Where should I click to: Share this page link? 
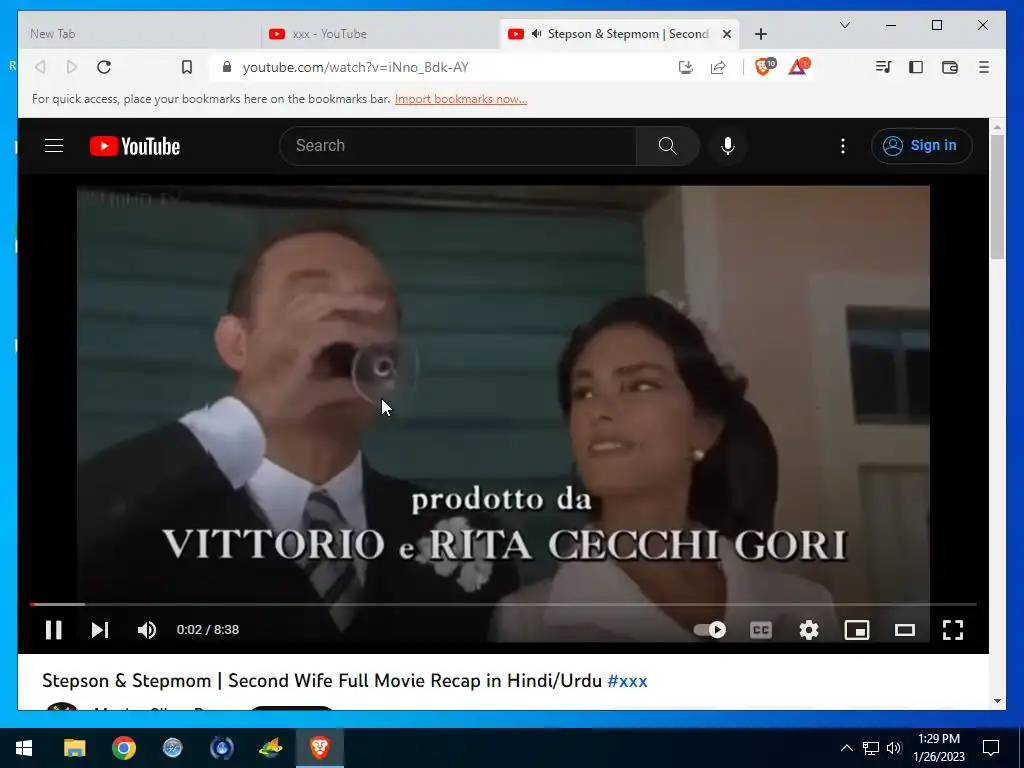click(x=718, y=67)
